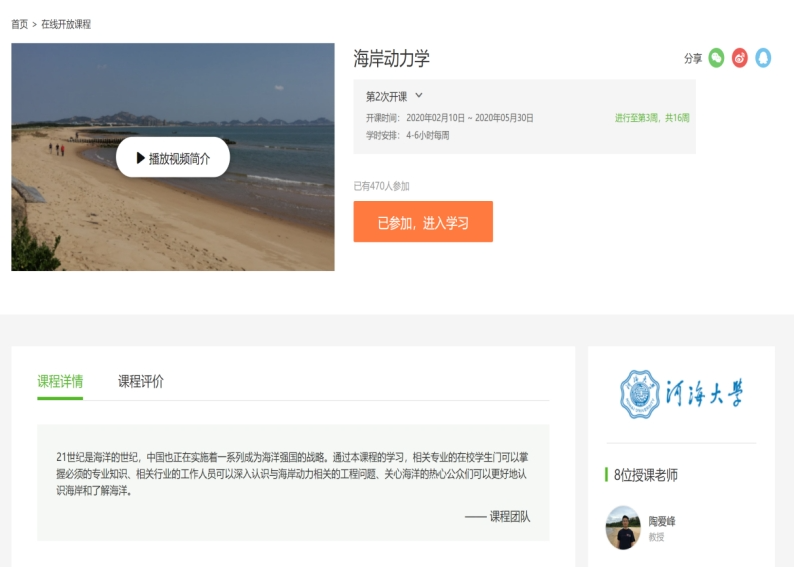Share course to Weibo icon

pyautogui.click(x=740, y=58)
